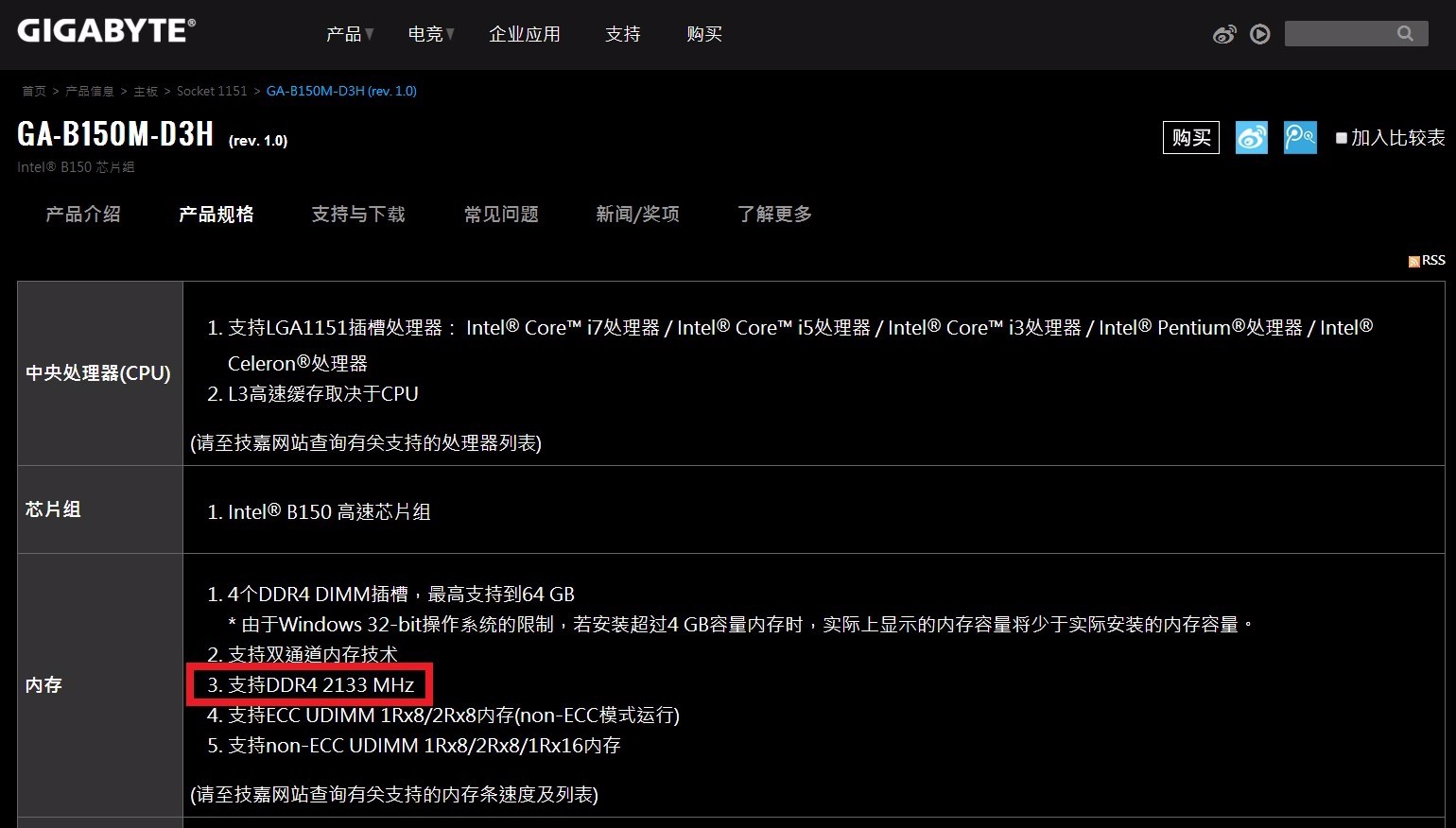
Task: Share via the Tencent Weibo icon
Action: coord(1301,138)
